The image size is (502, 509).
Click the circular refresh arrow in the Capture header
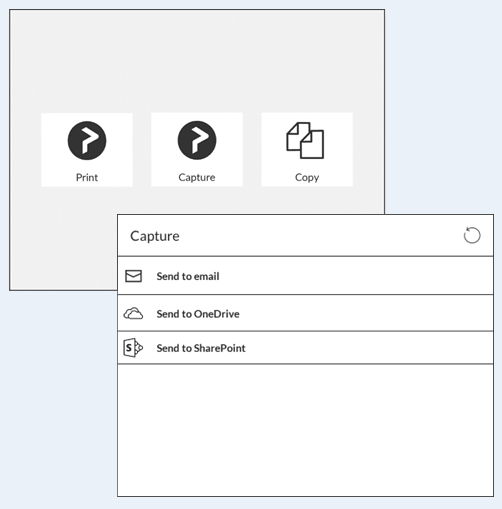pyautogui.click(x=472, y=235)
